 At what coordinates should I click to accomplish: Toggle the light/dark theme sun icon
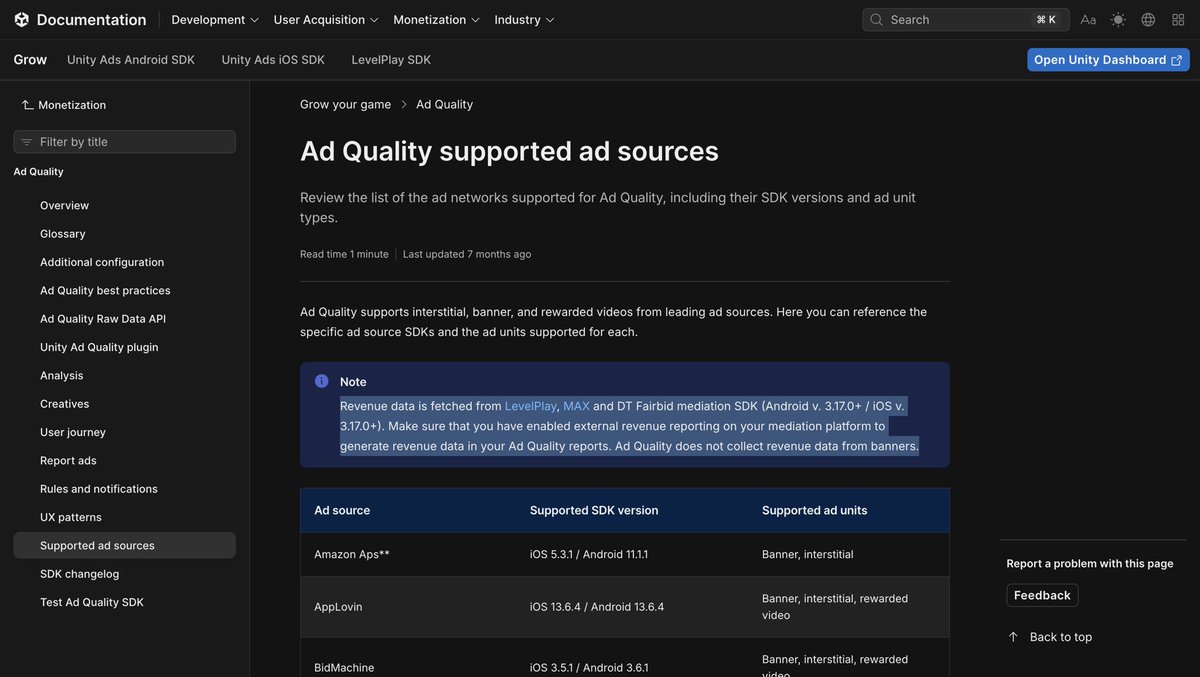(x=1118, y=20)
